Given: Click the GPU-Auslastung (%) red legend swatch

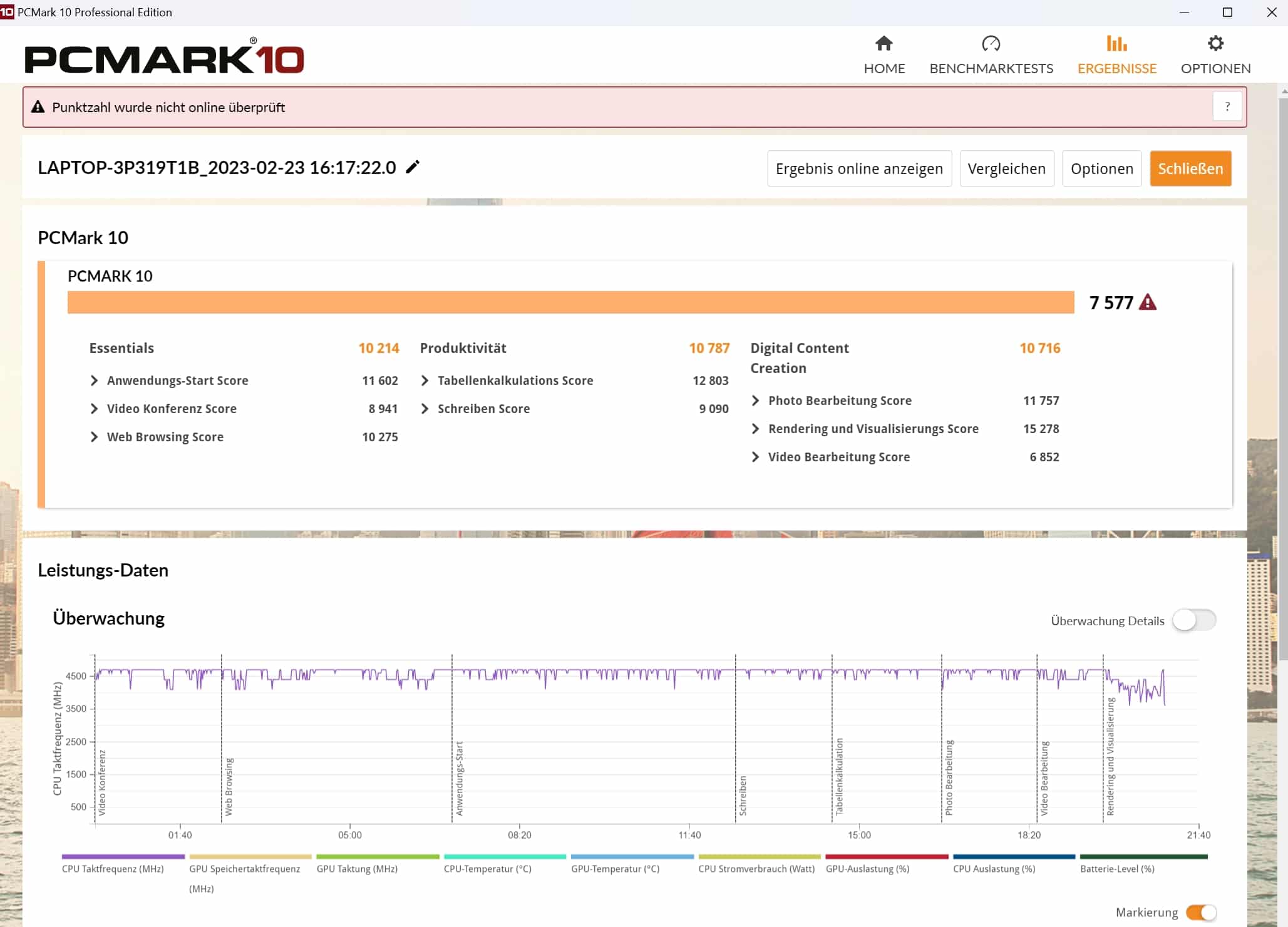Looking at the screenshot, I should [886, 856].
